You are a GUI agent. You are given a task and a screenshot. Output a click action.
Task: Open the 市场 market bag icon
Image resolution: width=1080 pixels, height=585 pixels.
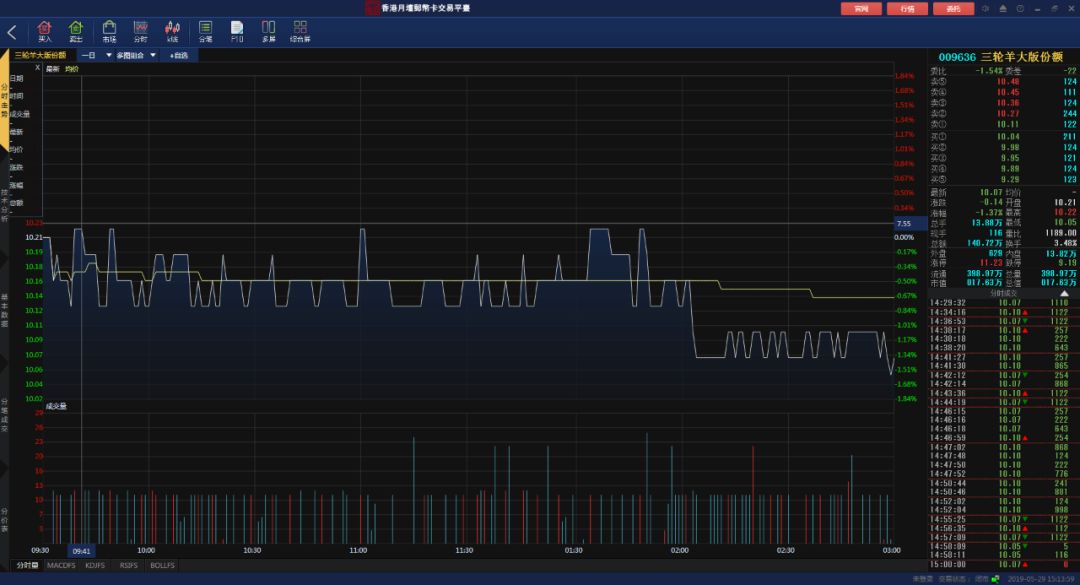109,32
